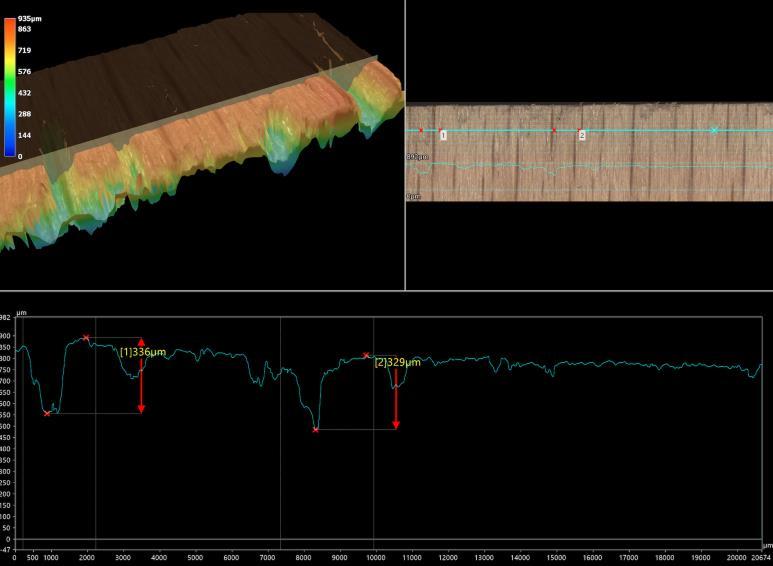Image resolution: width=773 pixels, height=566 pixels.
Task: Click the cyan crosshair marker on the profile line
Action: (x=714, y=130)
